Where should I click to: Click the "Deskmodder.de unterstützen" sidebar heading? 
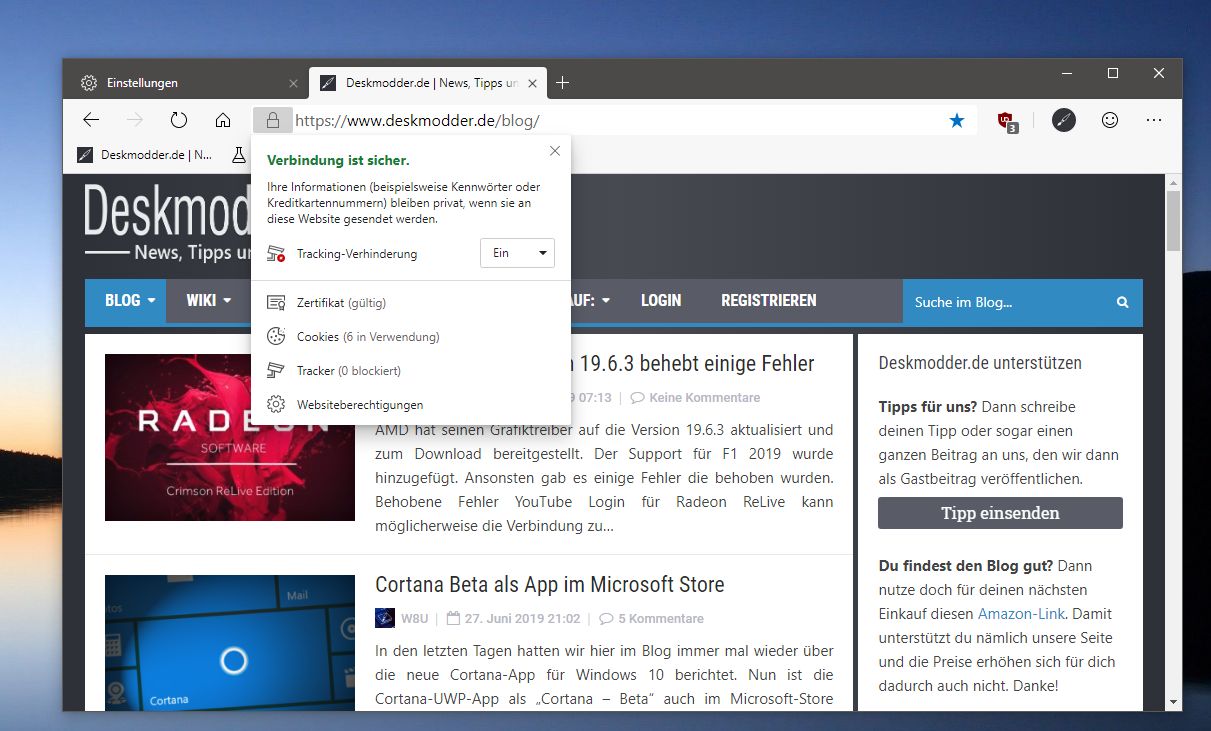pos(980,363)
